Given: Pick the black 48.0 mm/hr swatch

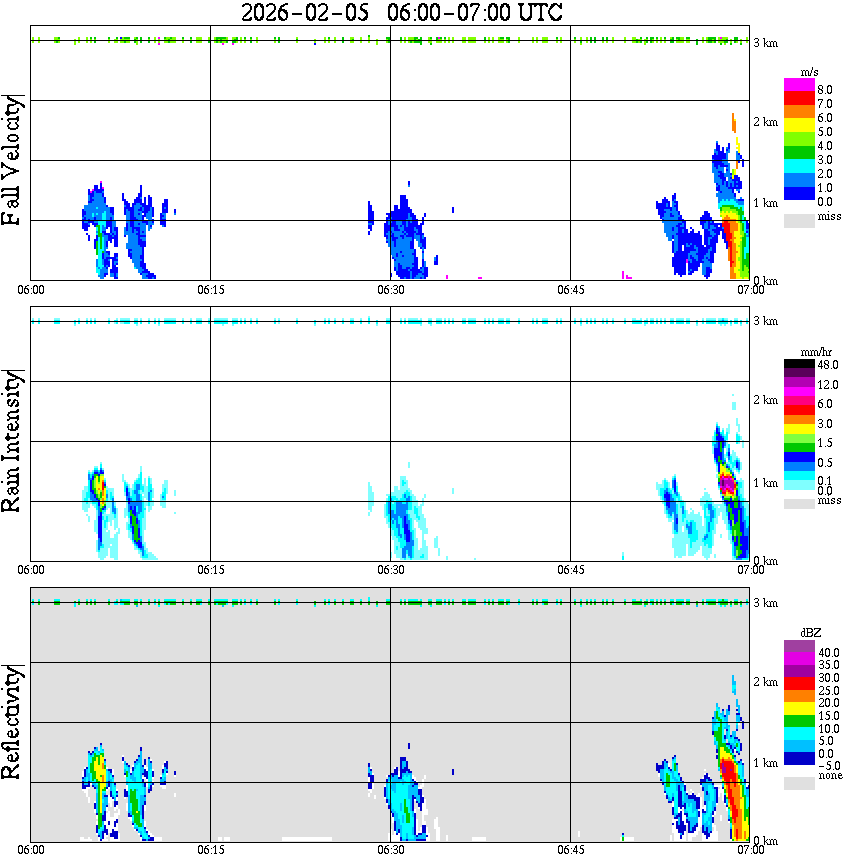Looking at the screenshot, I should pos(799,364).
